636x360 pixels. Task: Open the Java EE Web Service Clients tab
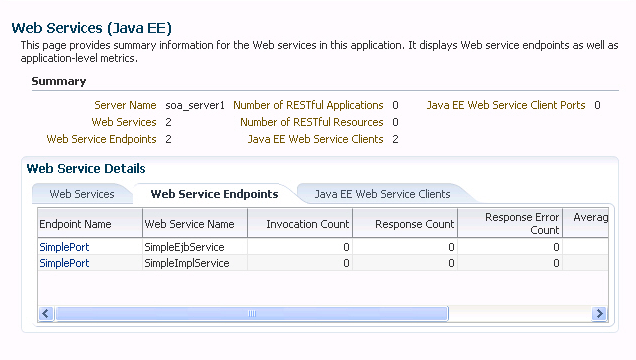coord(382,194)
